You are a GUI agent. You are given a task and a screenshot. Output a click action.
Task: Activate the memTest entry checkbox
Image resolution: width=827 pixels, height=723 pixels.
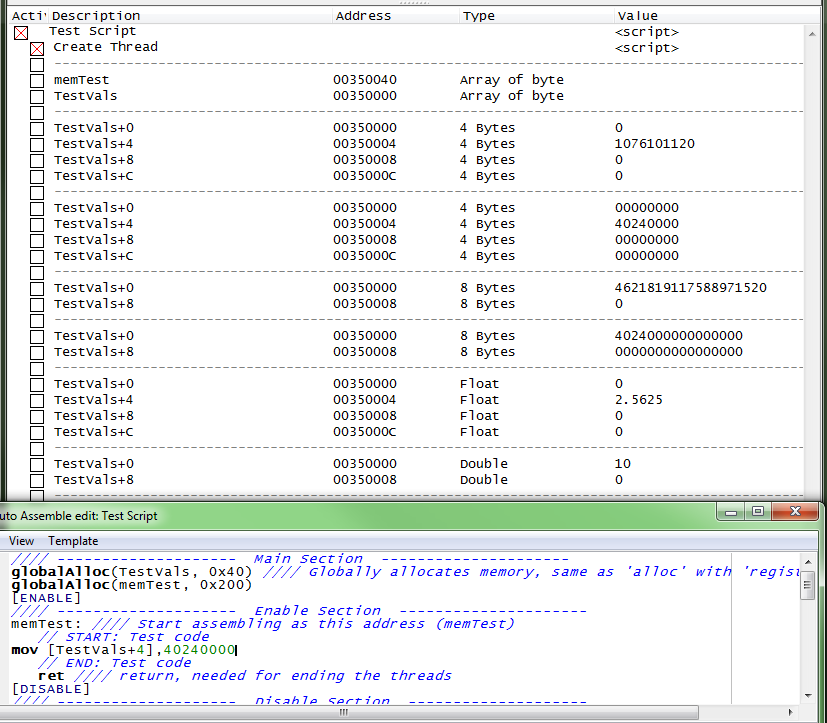(37, 81)
